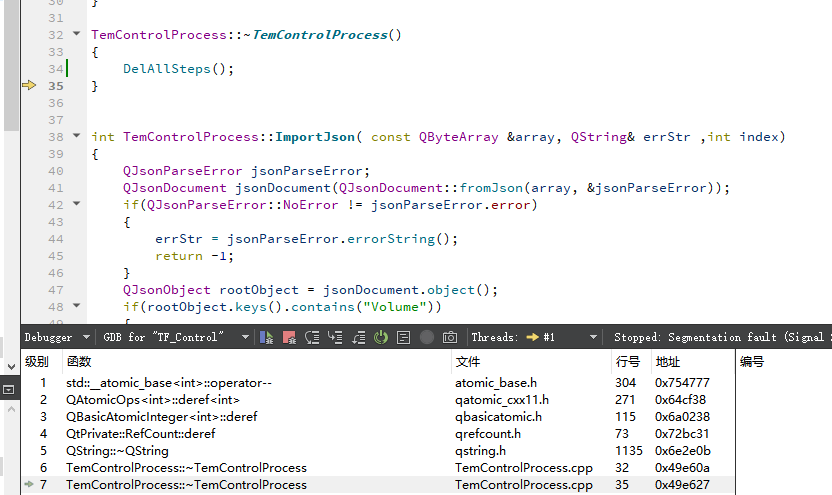This screenshot has height=495, width=832.
Task: Click the Step Out icon
Action: (358, 337)
